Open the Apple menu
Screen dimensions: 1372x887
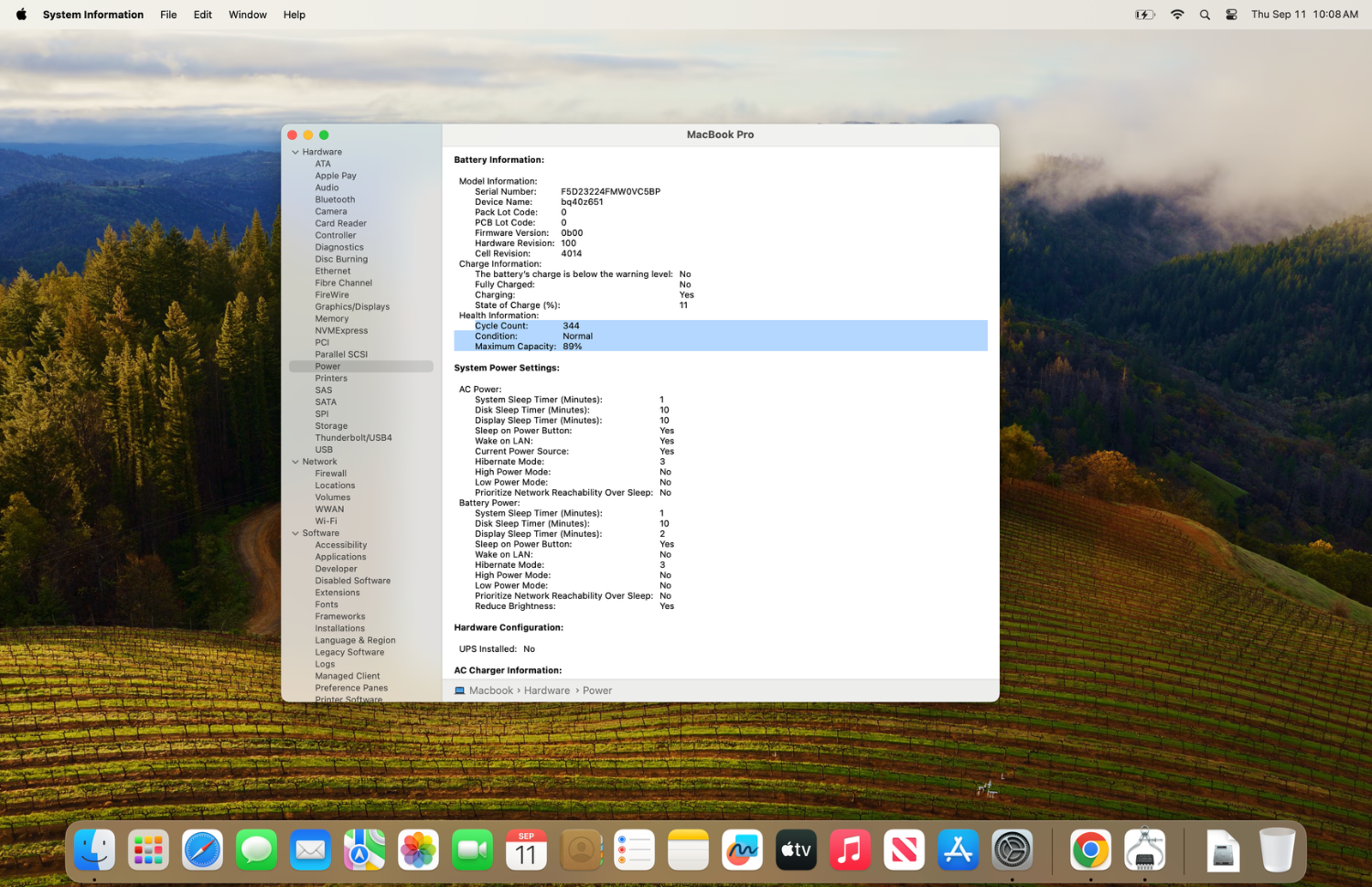click(21, 15)
